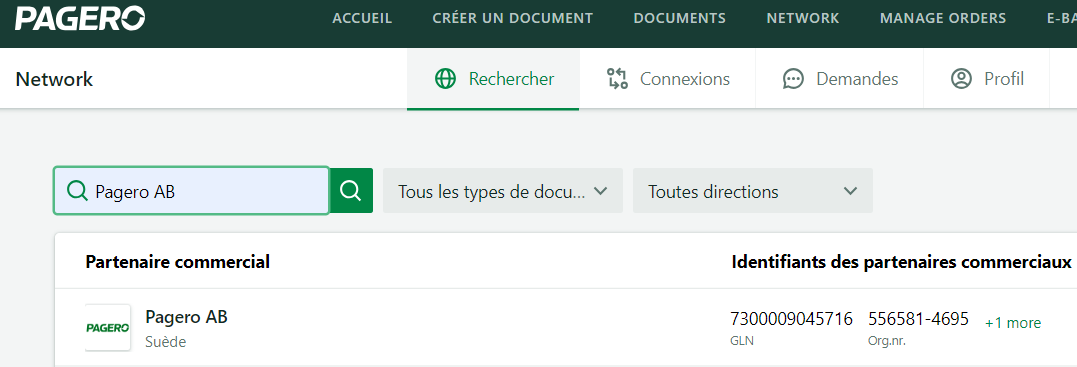1077x367 pixels.
Task: Switch to the Rechercher tab
Action: pyautogui.click(x=493, y=79)
